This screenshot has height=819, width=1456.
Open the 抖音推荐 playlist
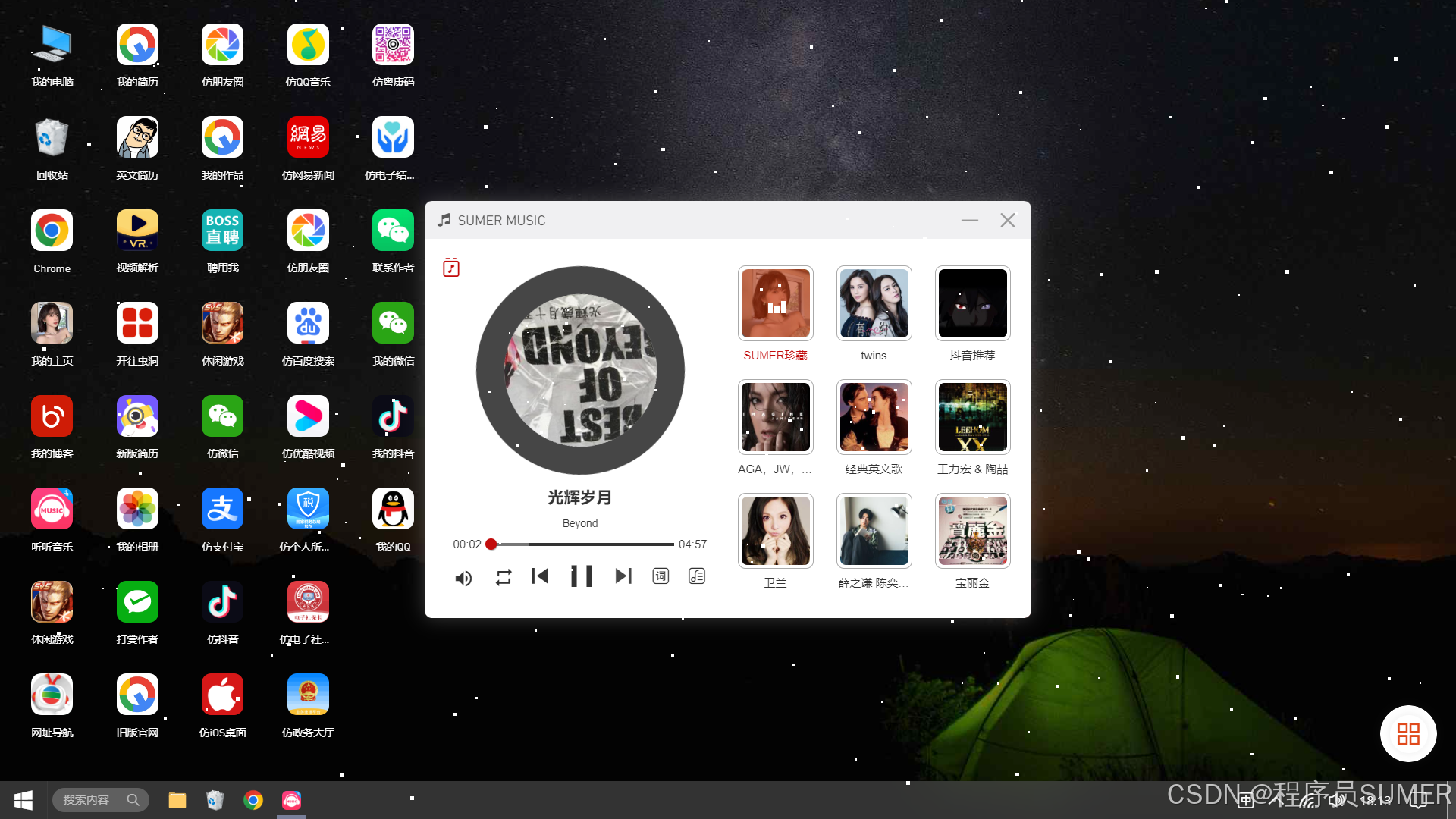click(x=972, y=303)
